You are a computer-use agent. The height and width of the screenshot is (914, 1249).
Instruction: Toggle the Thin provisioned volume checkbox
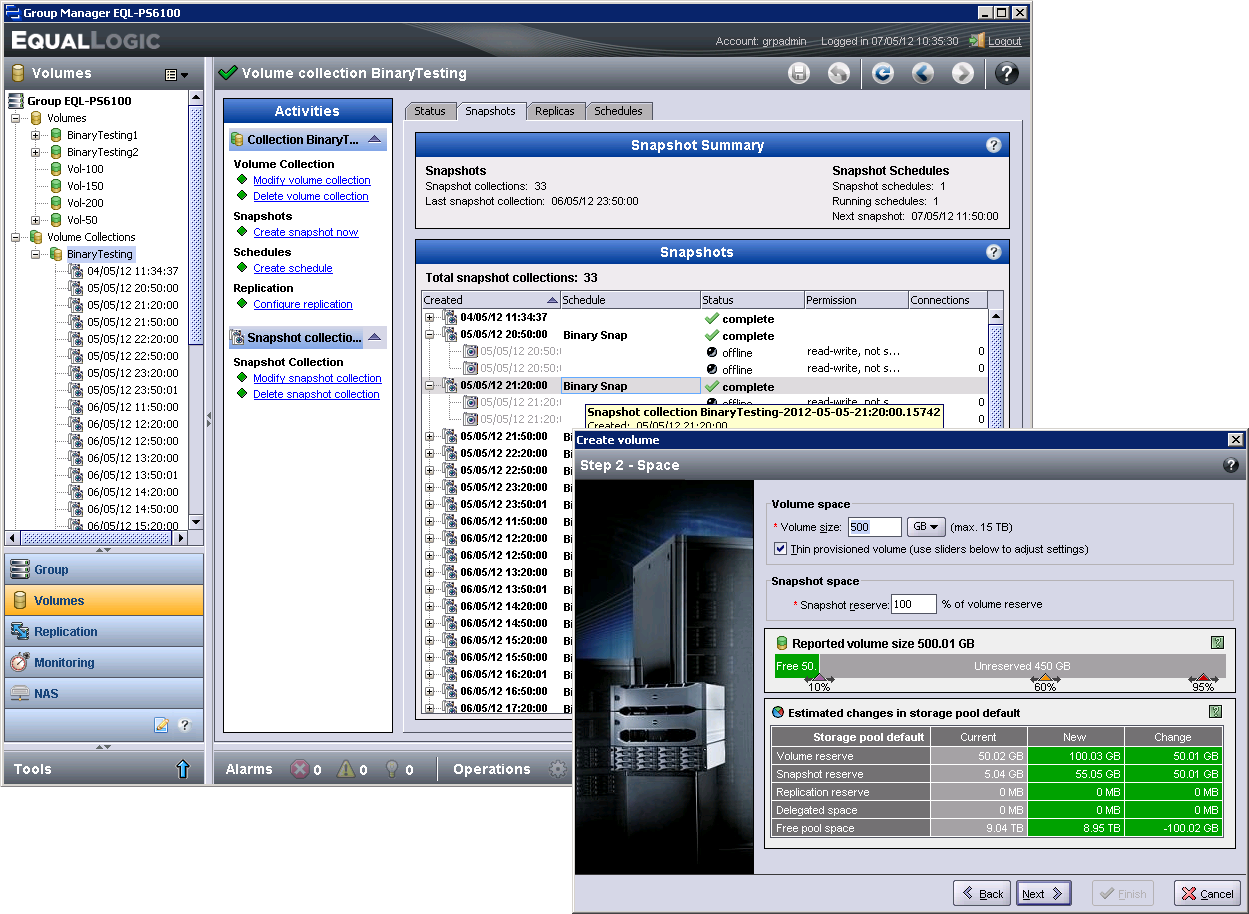point(781,549)
